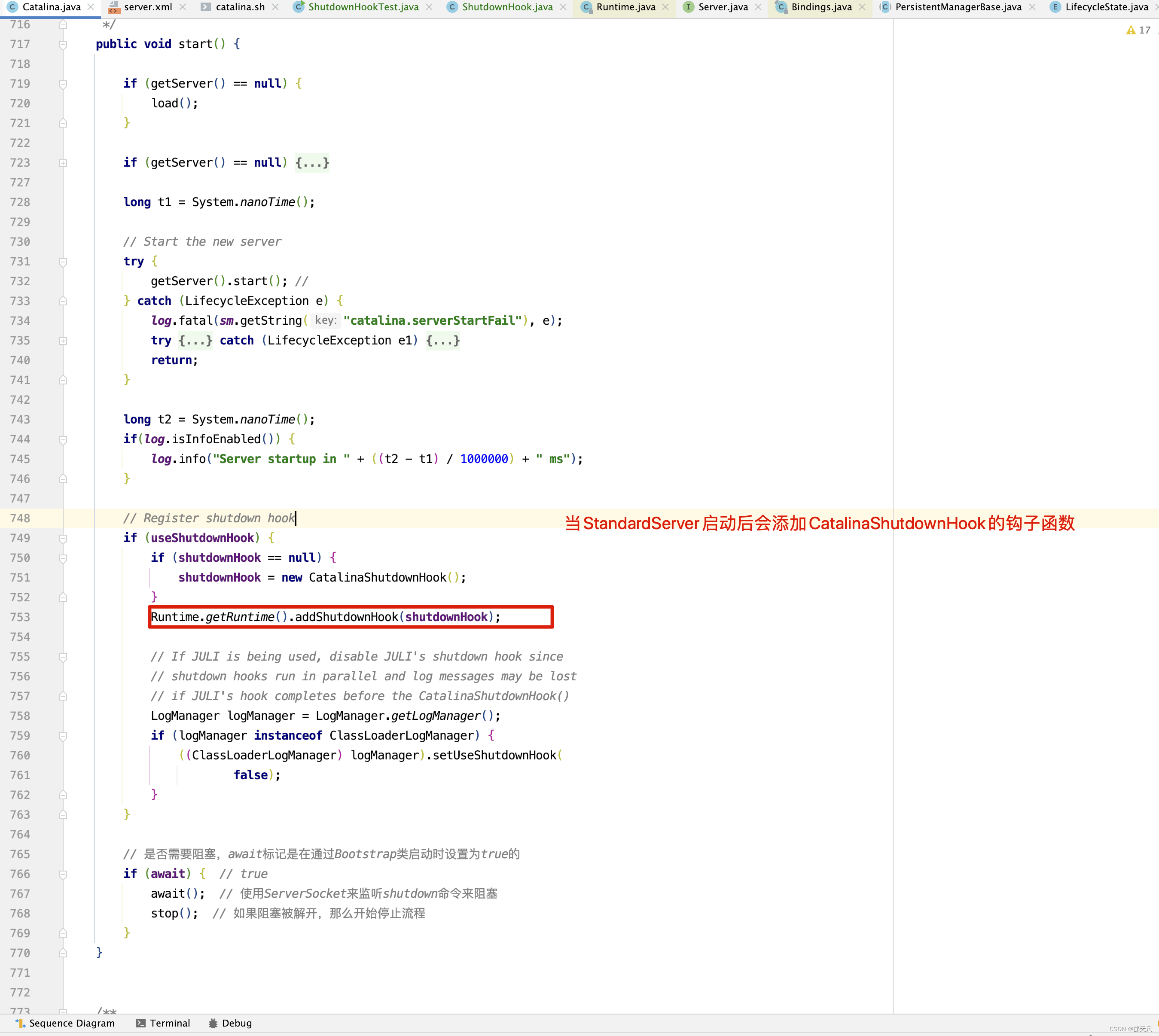The width and height of the screenshot is (1159, 1036).
Task: Close the ShutdownHook.java tab
Action: (x=563, y=7)
